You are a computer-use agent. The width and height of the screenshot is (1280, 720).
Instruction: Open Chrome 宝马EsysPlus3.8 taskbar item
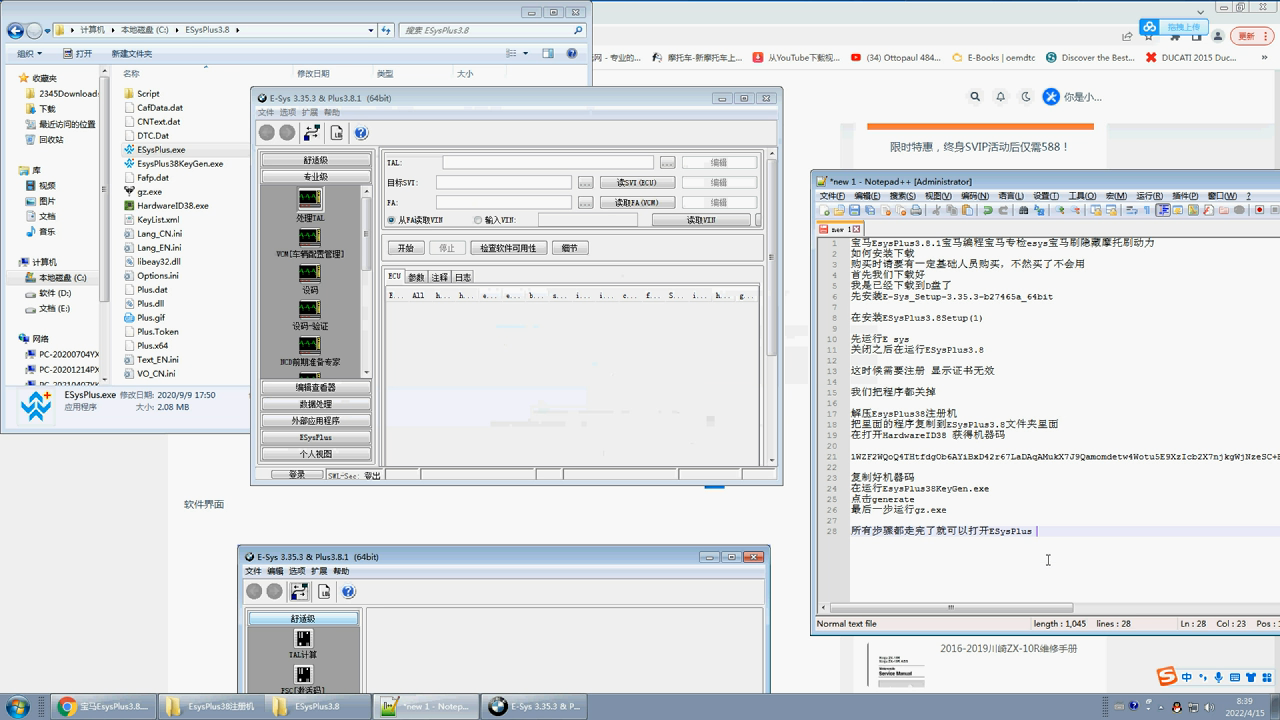tap(103, 706)
